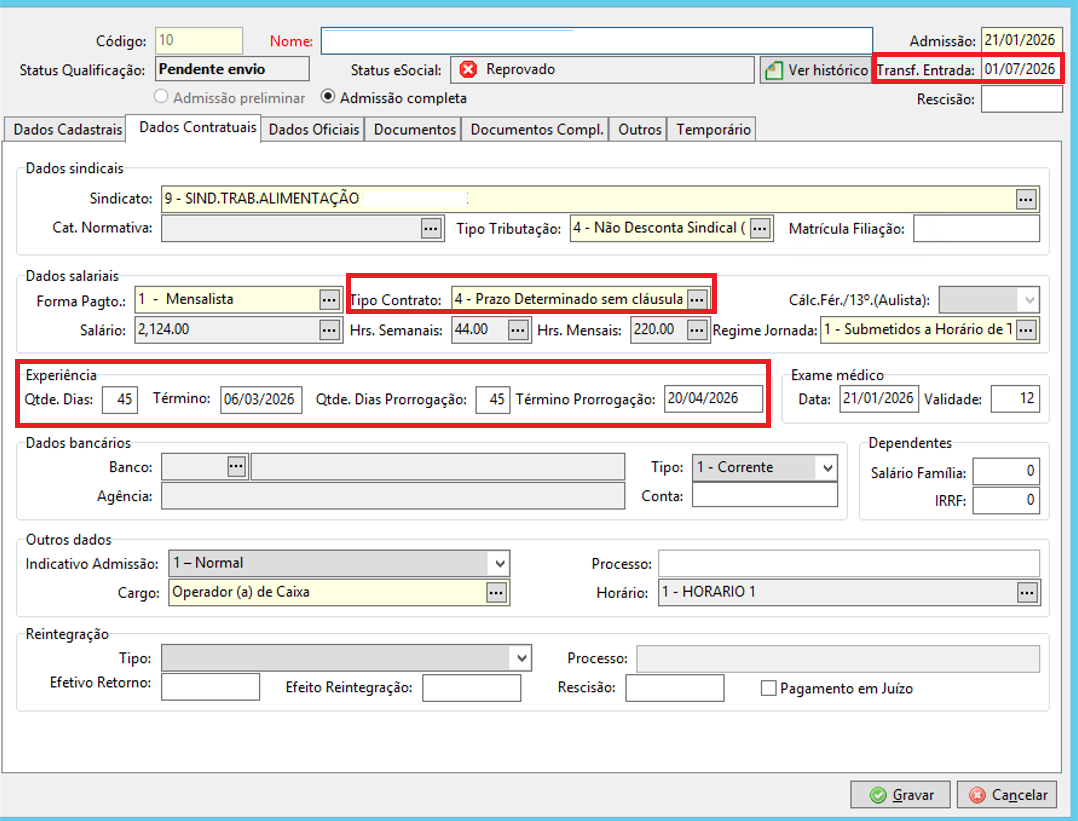
Task: Switch to the Temporário tab
Action: pos(713,129)
